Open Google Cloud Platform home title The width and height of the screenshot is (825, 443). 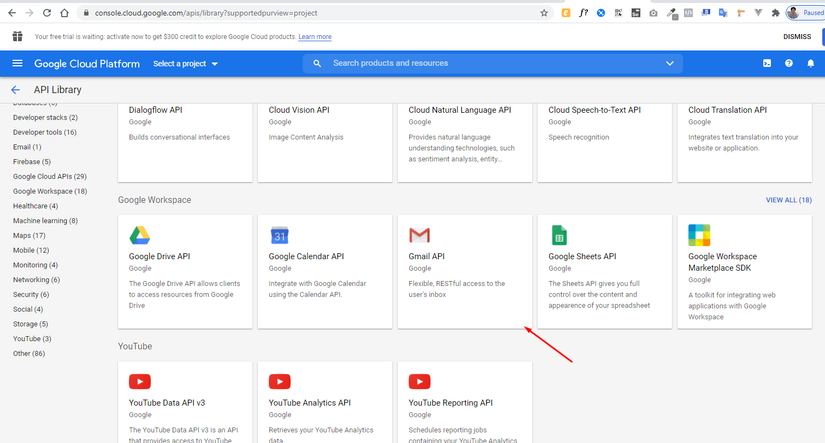click(87, 64)
